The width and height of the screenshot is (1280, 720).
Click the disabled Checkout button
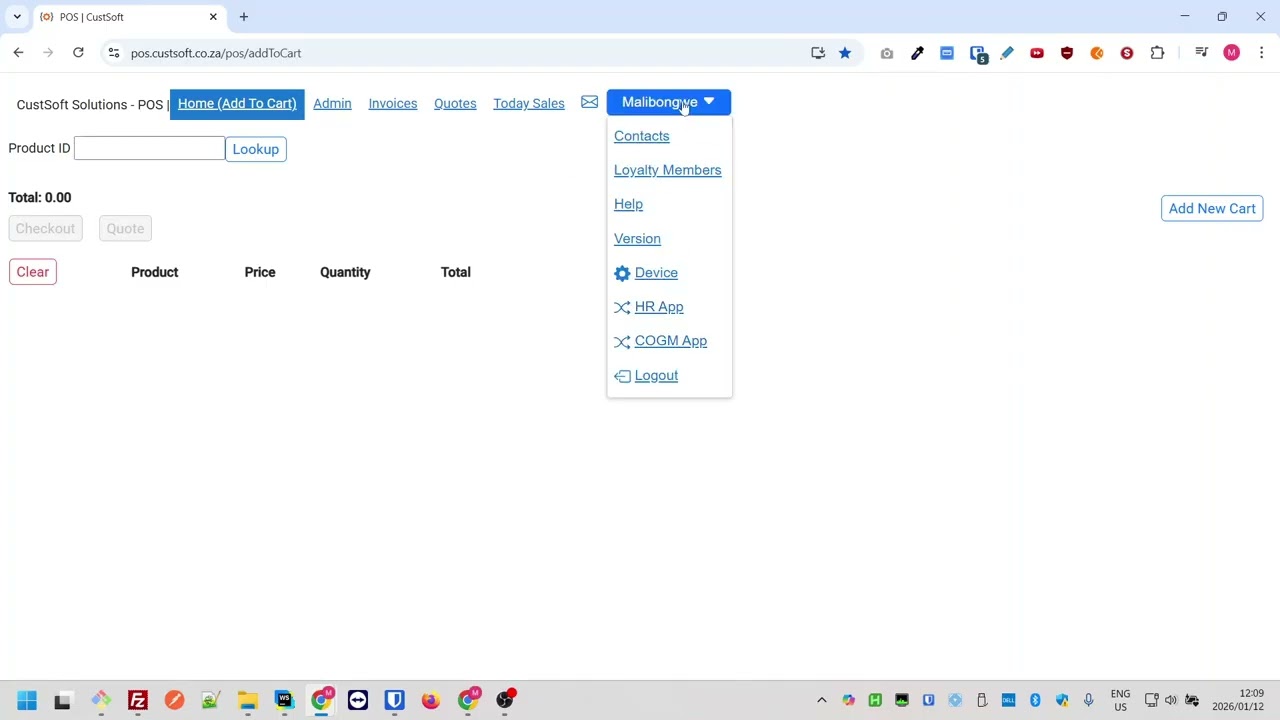click(x=45, y=228)
